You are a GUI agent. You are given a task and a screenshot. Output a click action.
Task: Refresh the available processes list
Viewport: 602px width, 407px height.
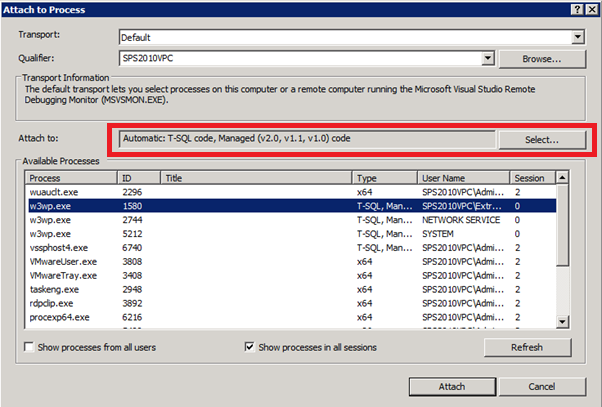(x=527, y=347)
